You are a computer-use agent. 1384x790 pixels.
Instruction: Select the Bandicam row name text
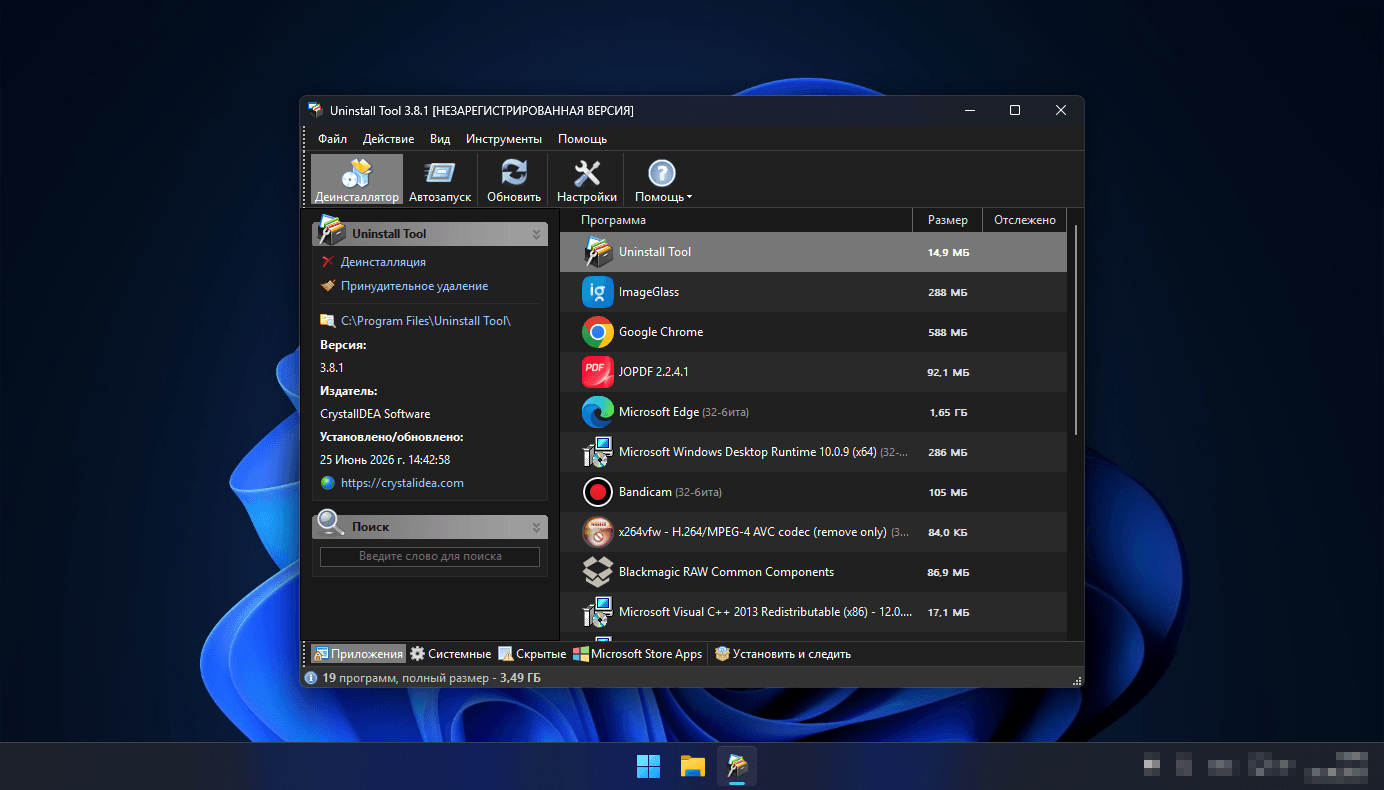pyautogui.click(x=645, y=492)
